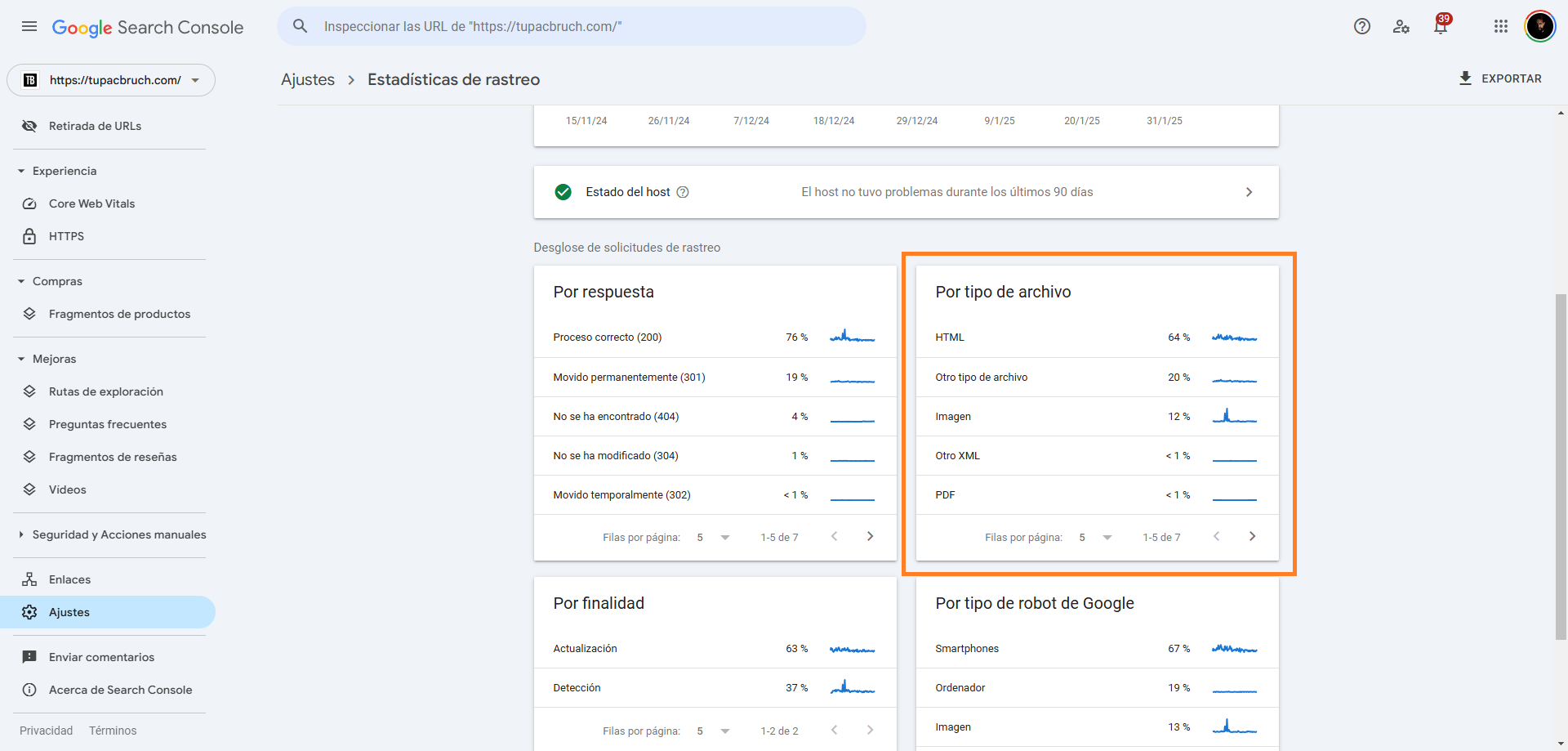Open the Privacidad link

click(x=46, y=730)
